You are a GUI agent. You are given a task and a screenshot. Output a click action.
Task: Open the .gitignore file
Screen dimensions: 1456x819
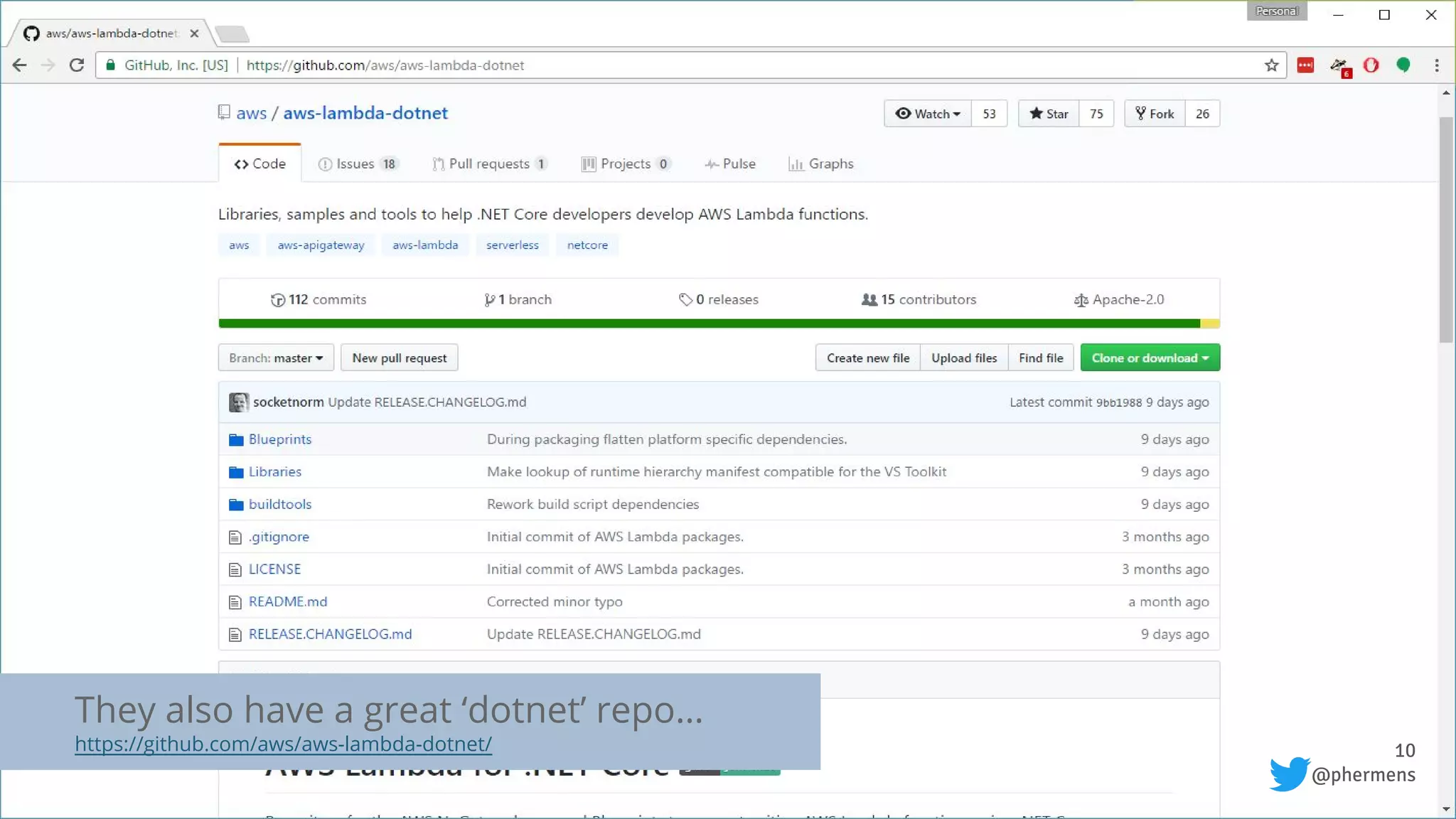coord(279,537)
